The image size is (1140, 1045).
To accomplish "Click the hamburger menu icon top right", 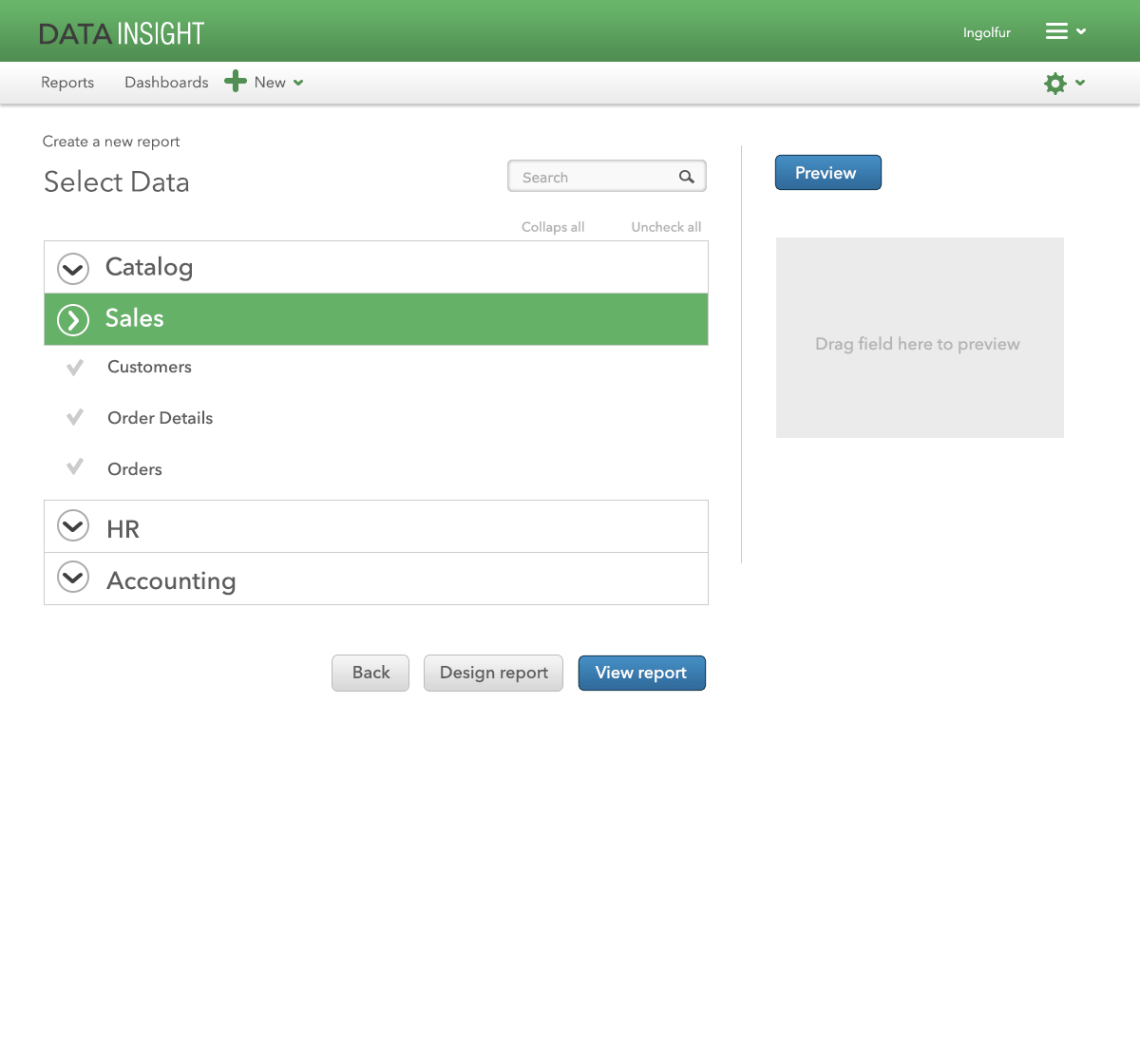I will (x=1057, y=31).
